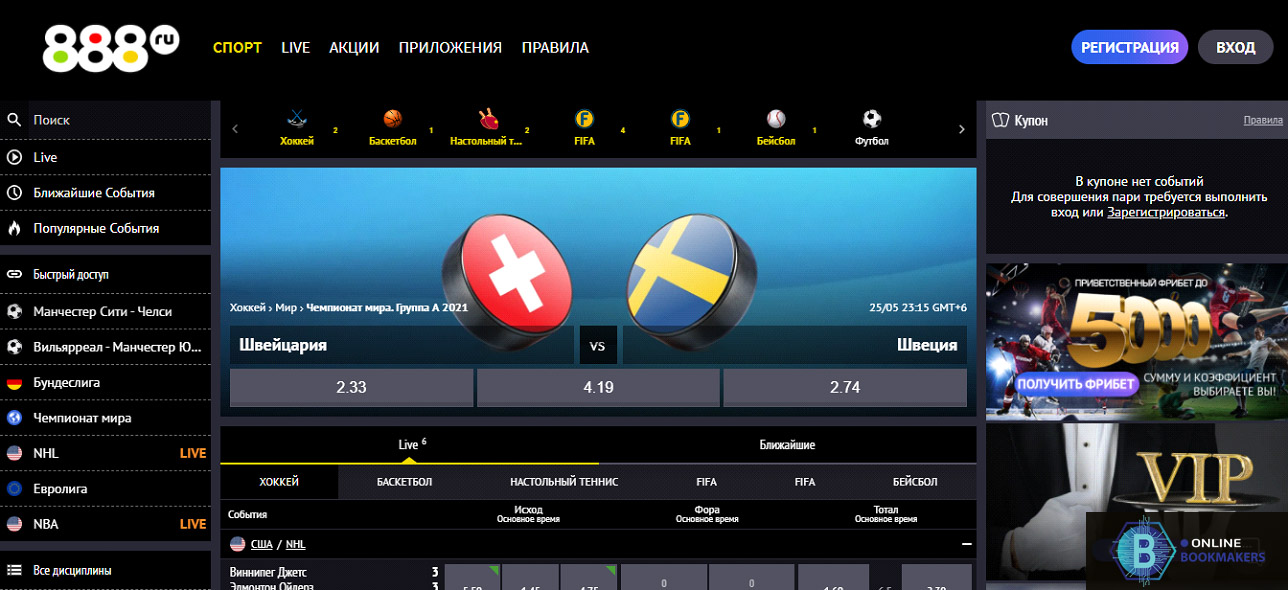Switch to the Ближайшие tab
Image resolution: width=1288 pixels, height=590 pixels.
tap(787, 445)
